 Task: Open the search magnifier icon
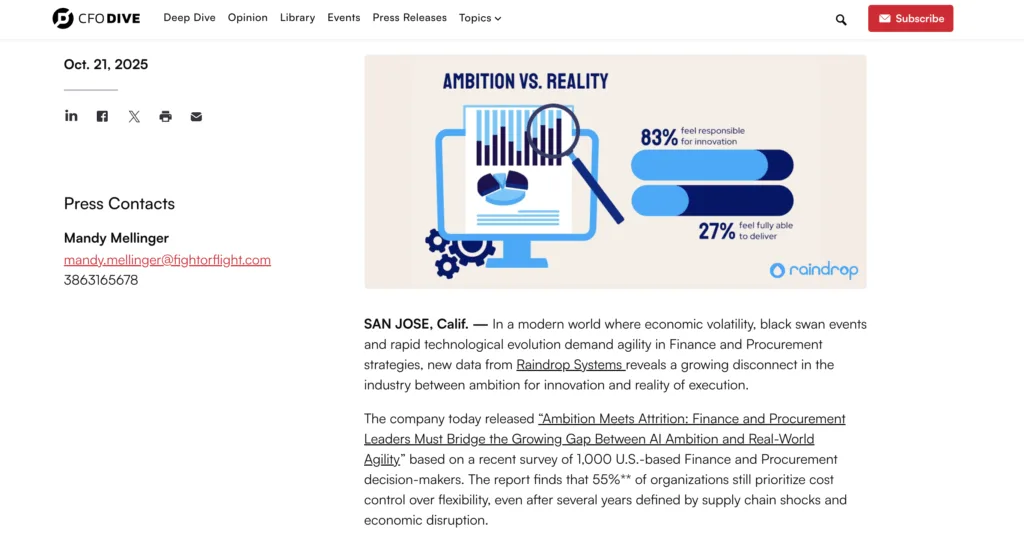841,19
